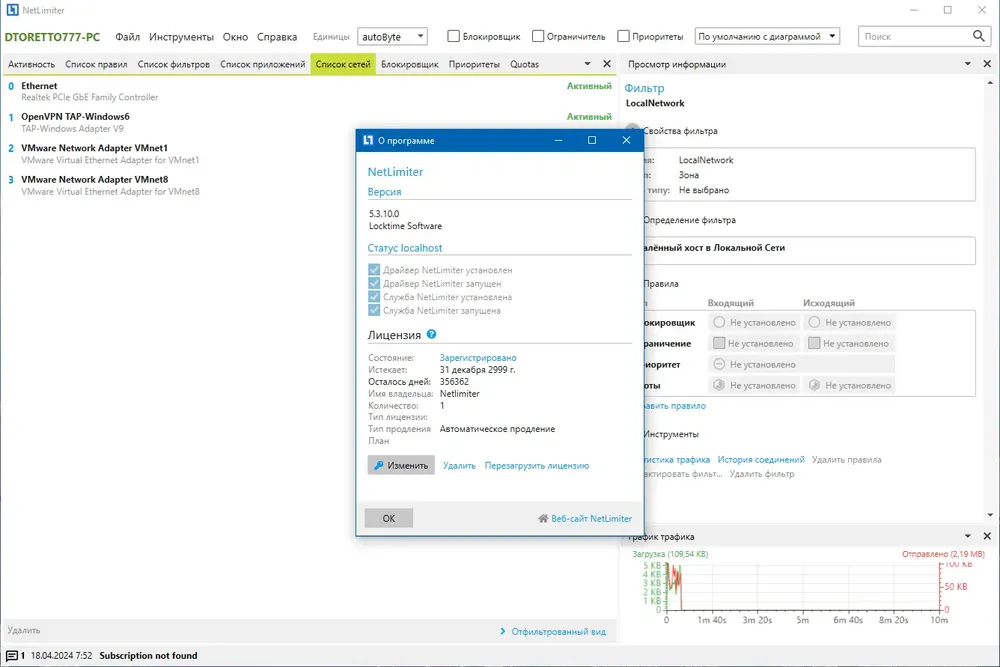Open the tab list overflow arrow
Viewport: 1000px width, 667px height.
coord(587,64)
